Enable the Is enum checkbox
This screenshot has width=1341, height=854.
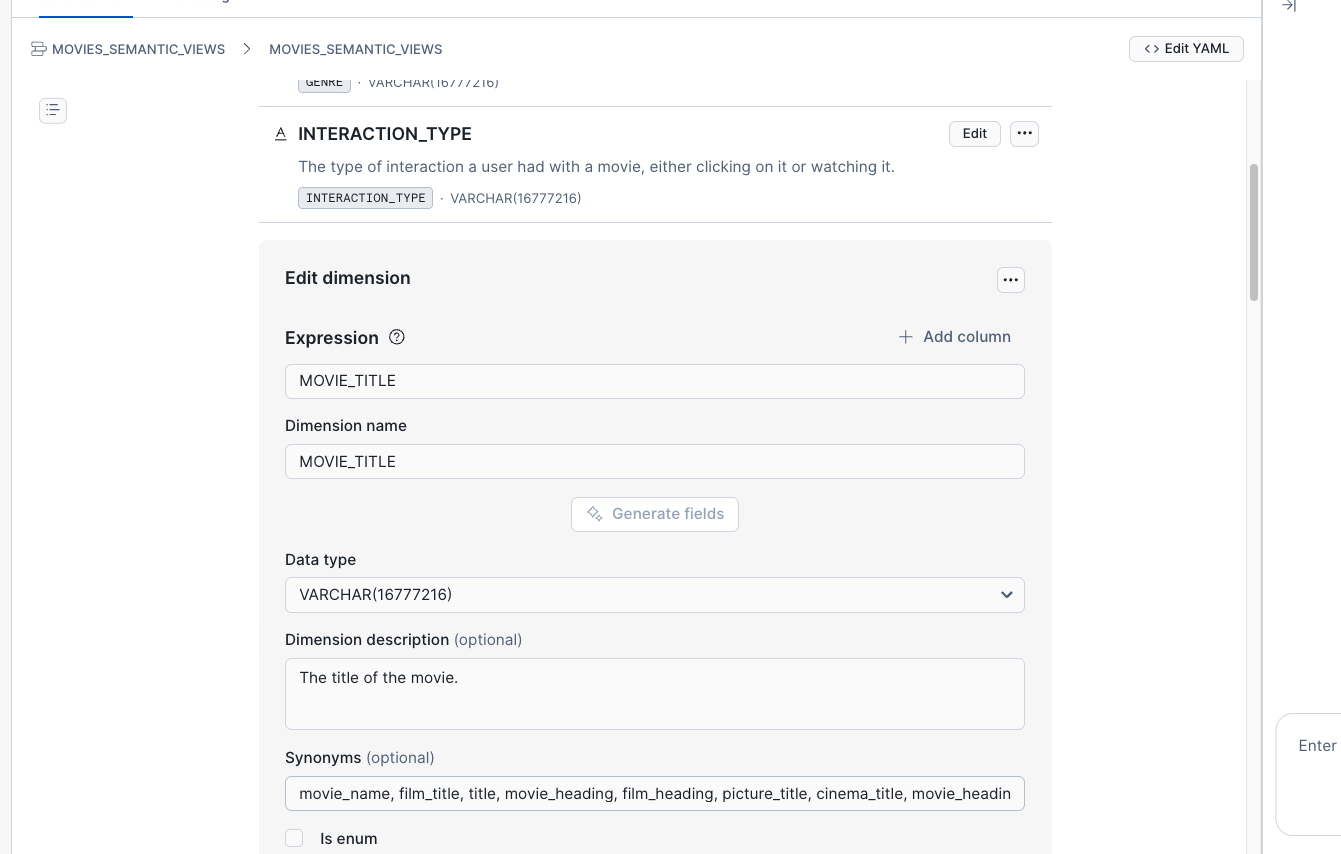[x=294, y=838]
